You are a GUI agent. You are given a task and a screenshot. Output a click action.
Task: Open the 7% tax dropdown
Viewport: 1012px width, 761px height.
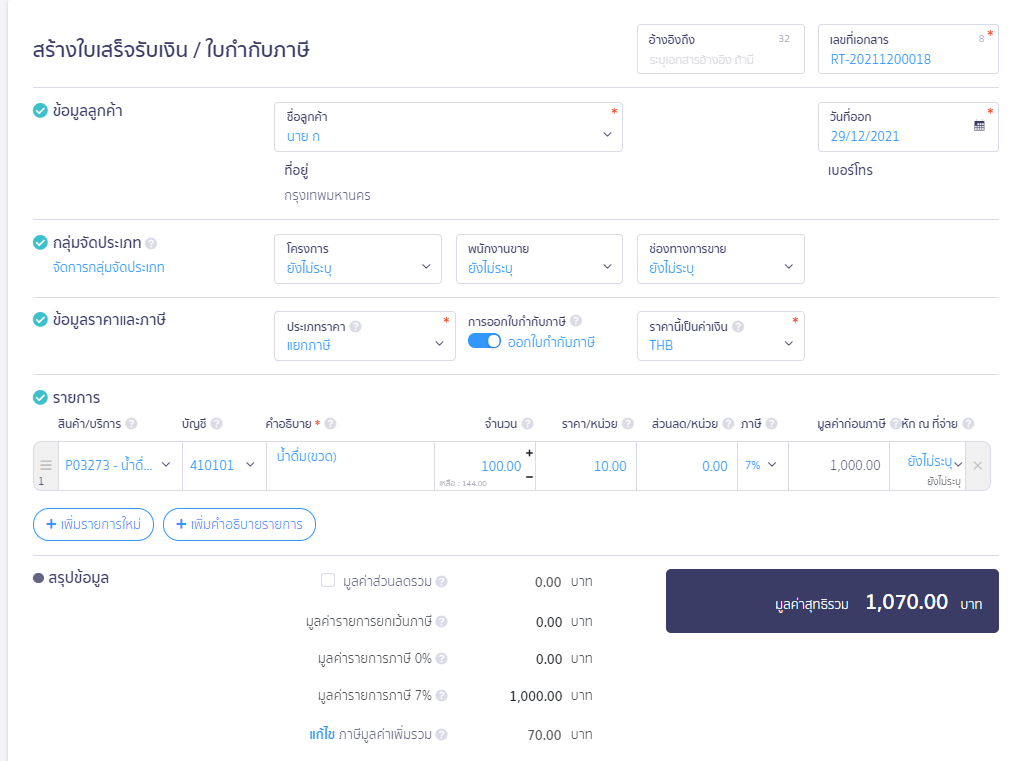[x=762, y=465]
